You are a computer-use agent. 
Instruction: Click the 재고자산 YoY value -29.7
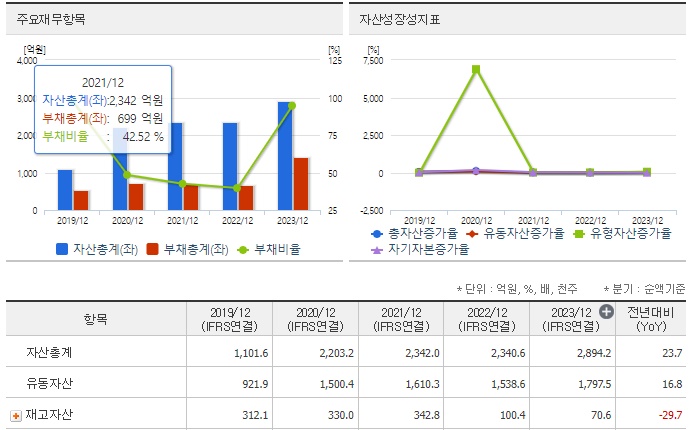670,415
